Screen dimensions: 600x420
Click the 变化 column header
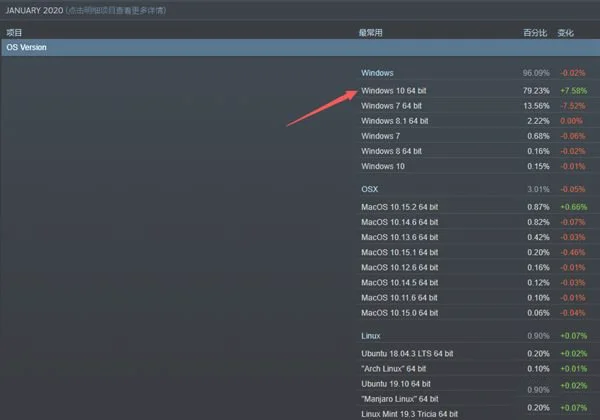pyautogui.click(x=565, y=33)
